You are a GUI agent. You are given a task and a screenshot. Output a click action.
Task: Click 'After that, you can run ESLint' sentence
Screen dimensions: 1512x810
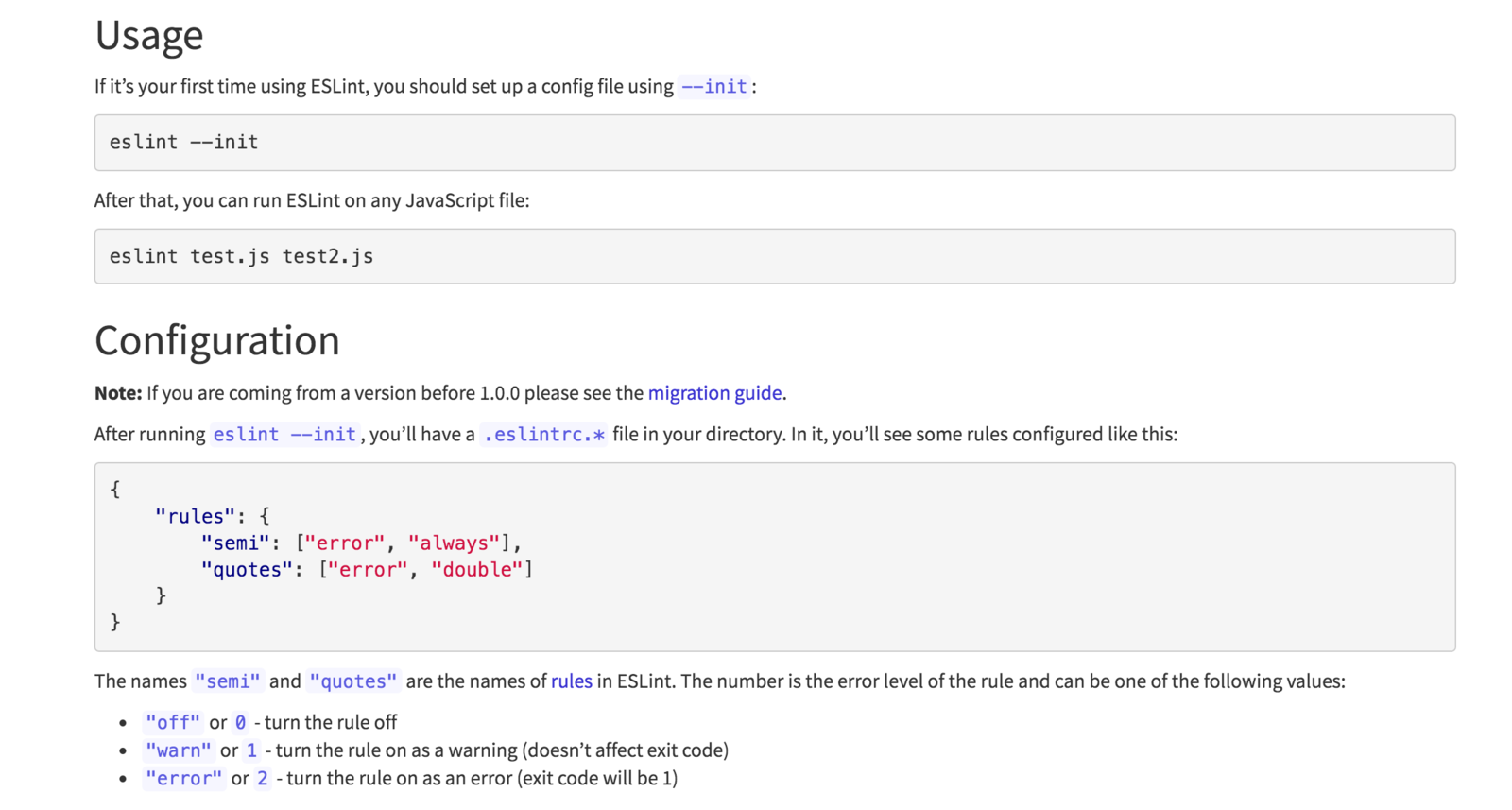tap(312, 200)
